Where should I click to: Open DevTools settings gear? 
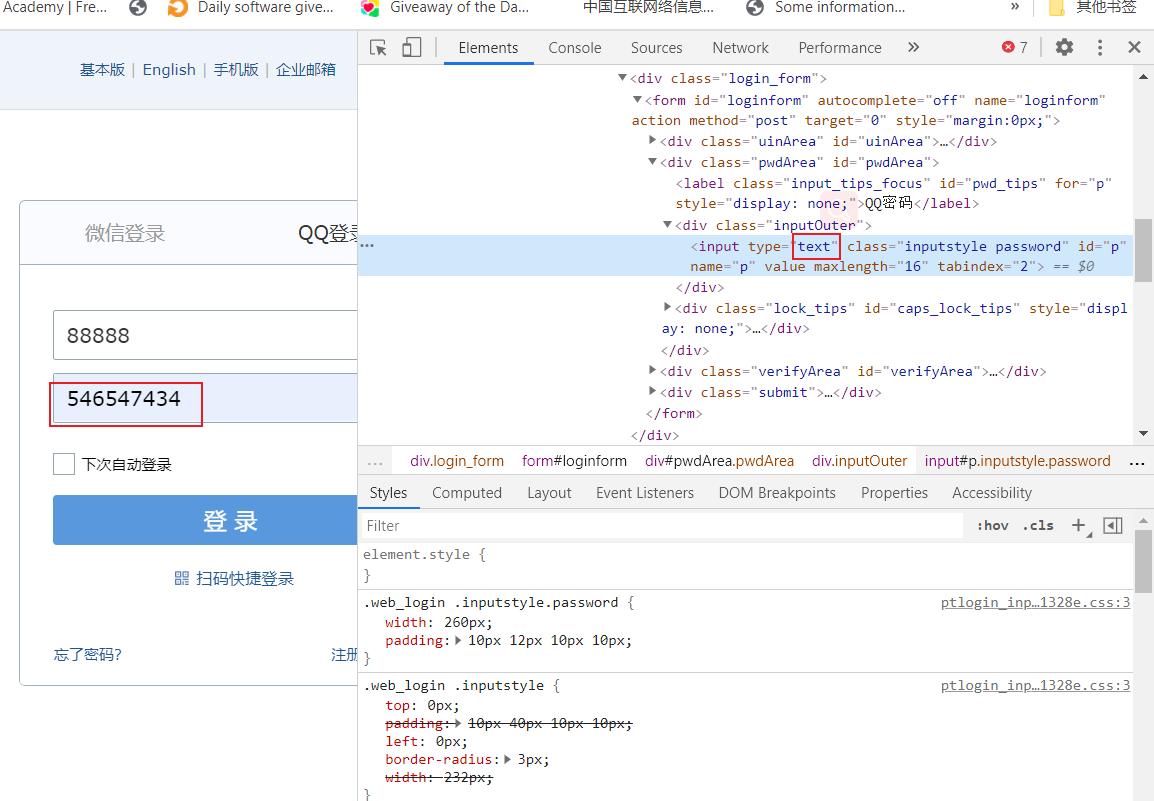tap(1064, 47)
